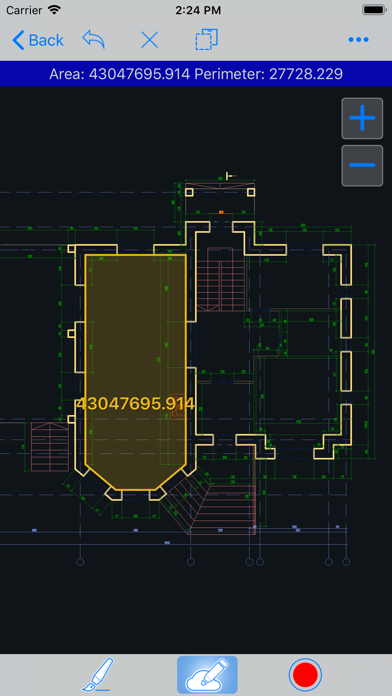
Task: Select the paintbrush tool
Action: click(98, 675)
